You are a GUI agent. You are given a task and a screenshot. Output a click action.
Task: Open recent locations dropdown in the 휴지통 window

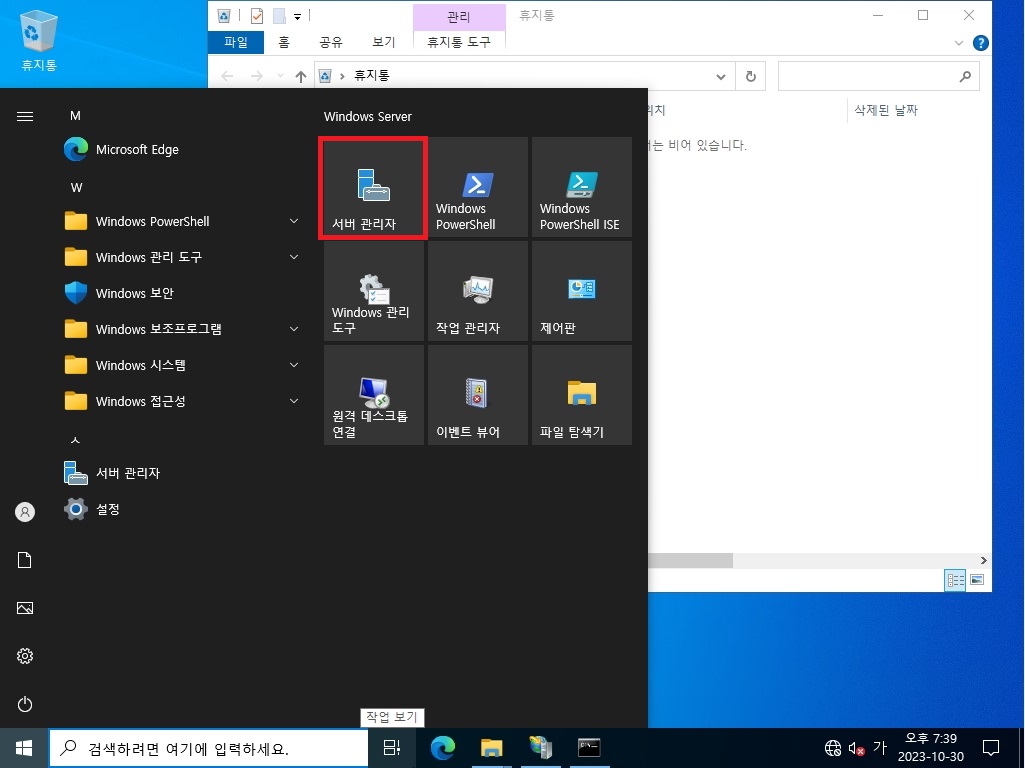(x=280, y=76)
